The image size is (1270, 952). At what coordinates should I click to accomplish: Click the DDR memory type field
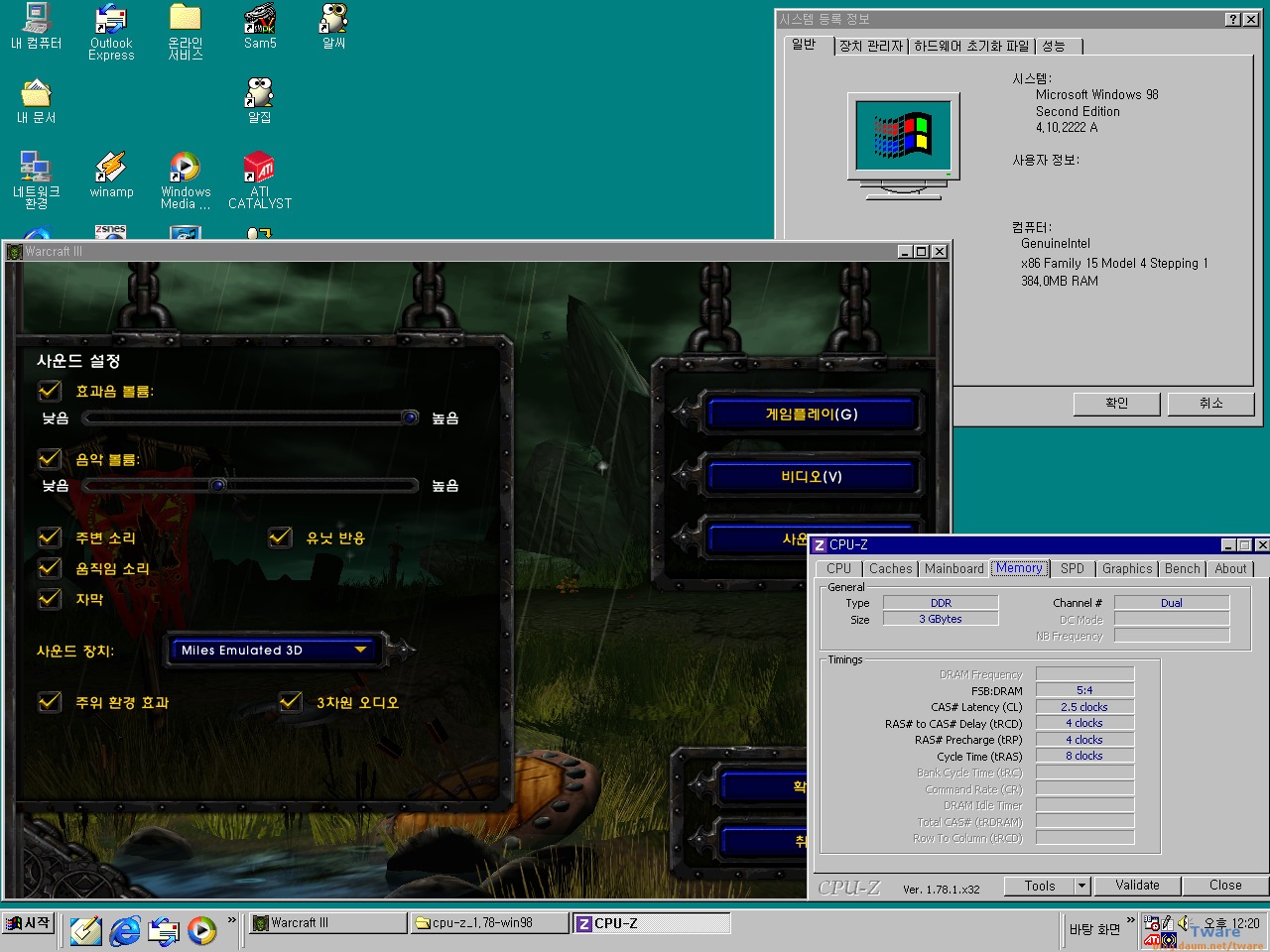941,603
